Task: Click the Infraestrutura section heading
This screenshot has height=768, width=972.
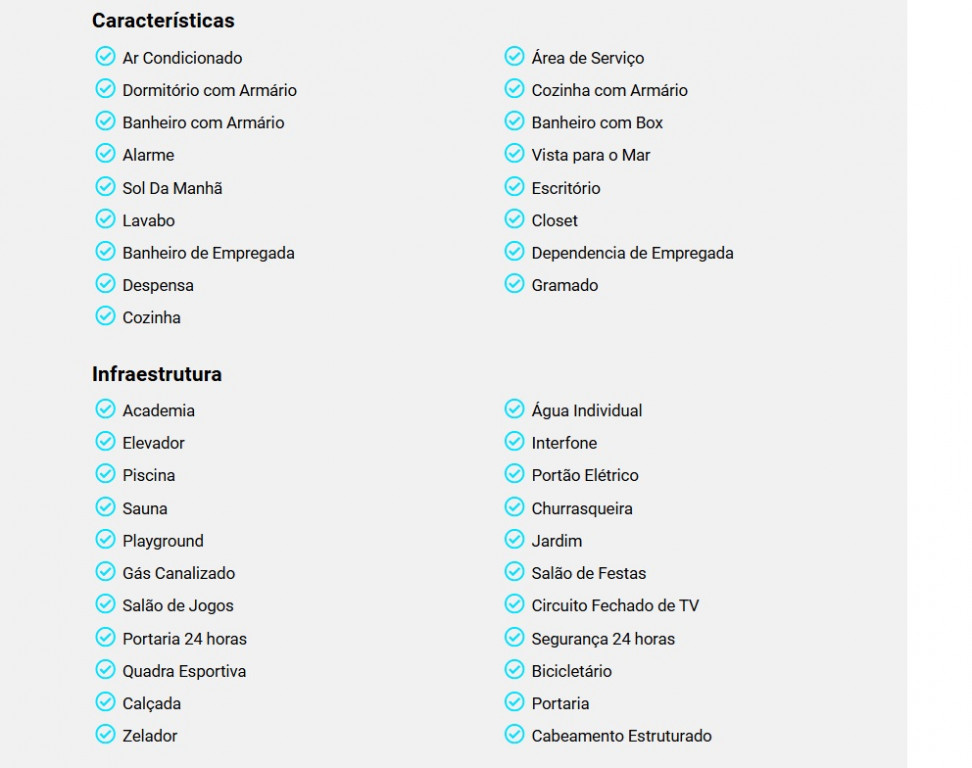Action: point(157,374)
